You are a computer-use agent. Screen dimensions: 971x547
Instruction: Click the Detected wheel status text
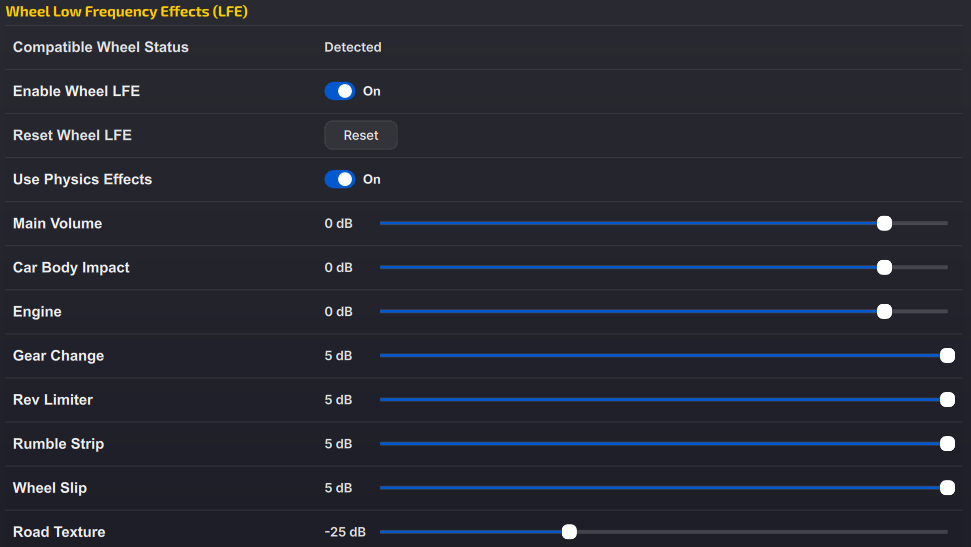353,47
